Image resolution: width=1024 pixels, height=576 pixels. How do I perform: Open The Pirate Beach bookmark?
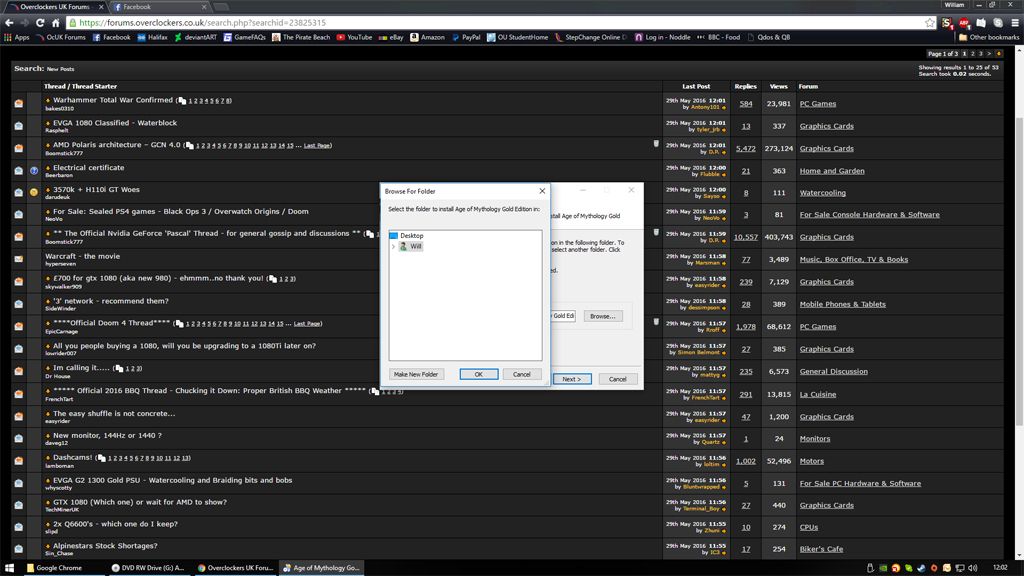point(301,37)
